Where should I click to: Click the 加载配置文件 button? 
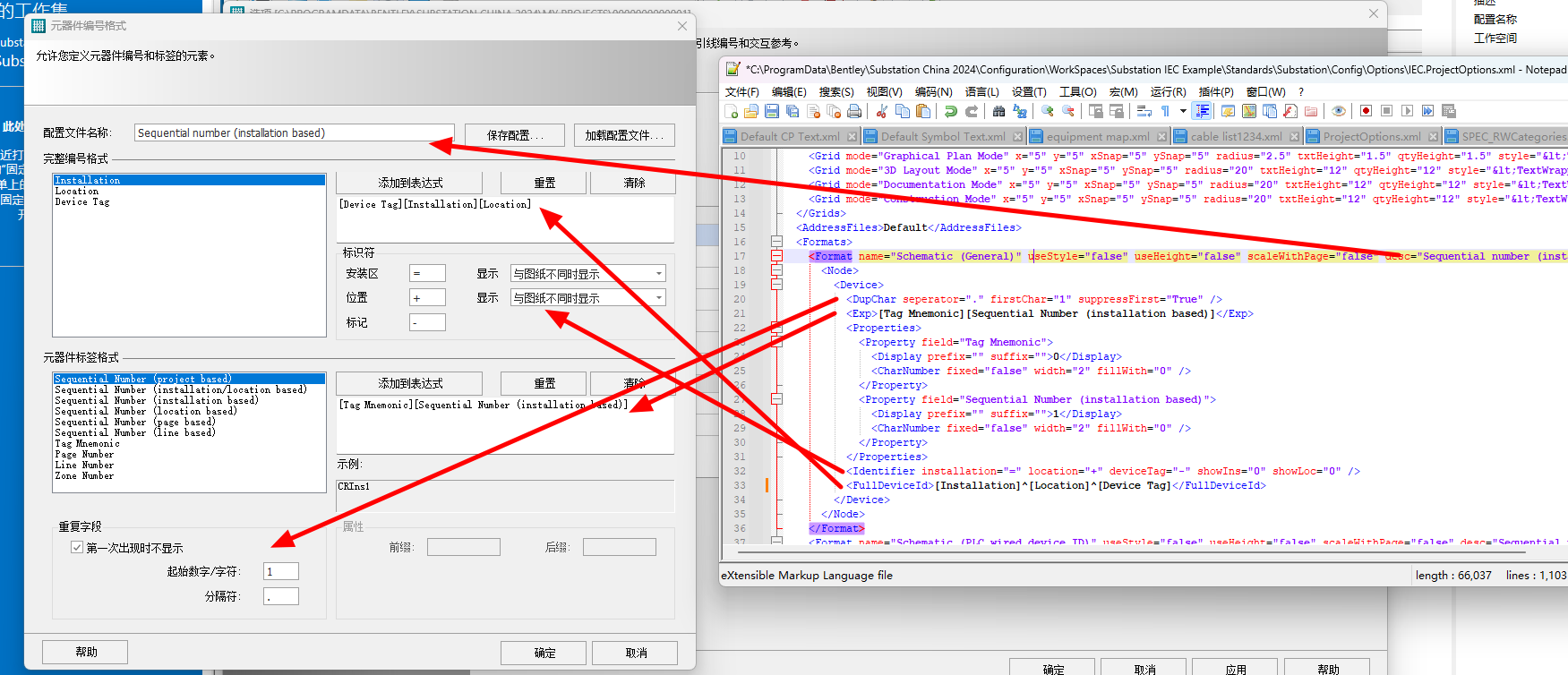pyautogui.click(x=624, y=135)
